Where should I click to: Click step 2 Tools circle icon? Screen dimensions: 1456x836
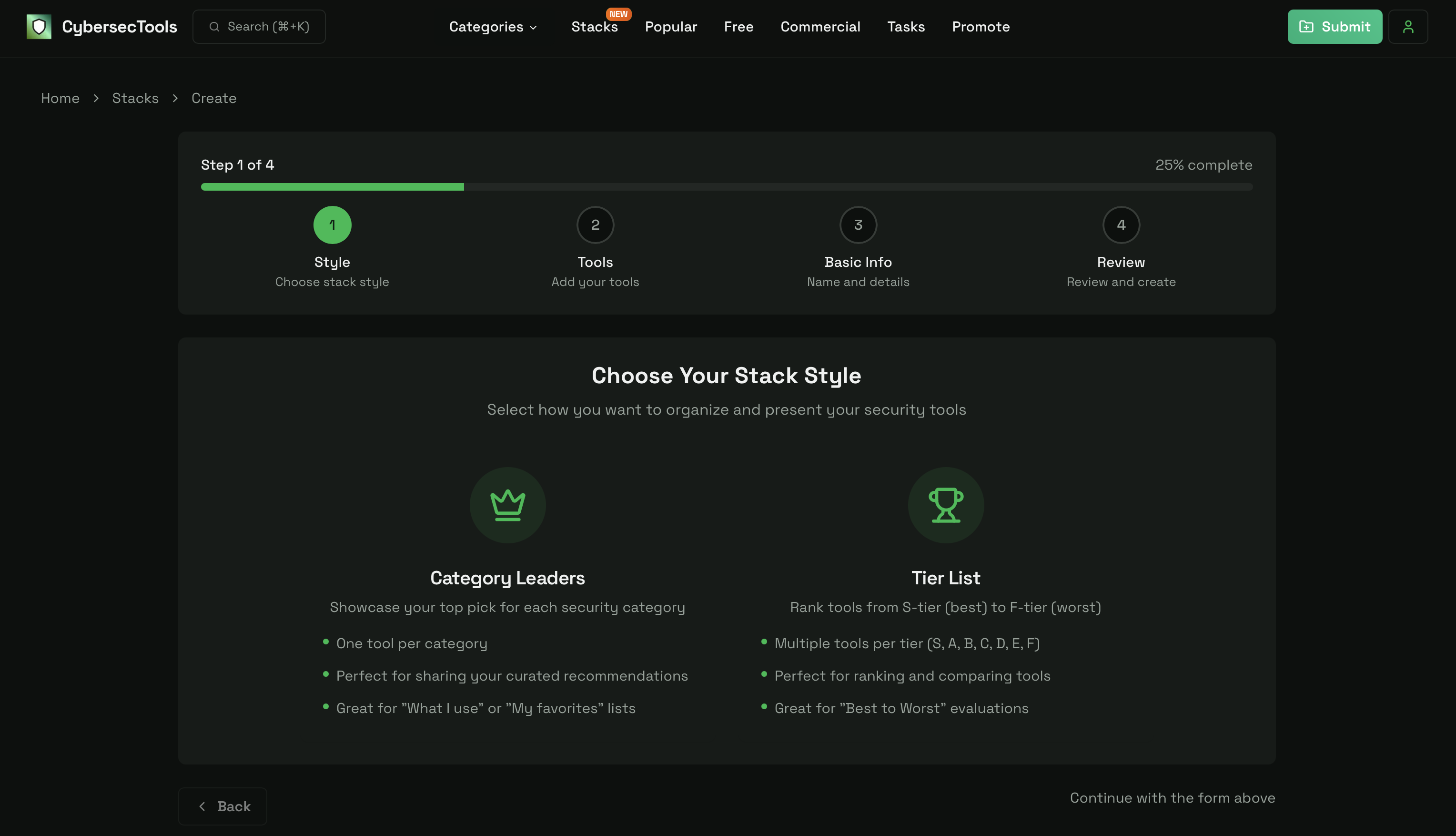595,224
